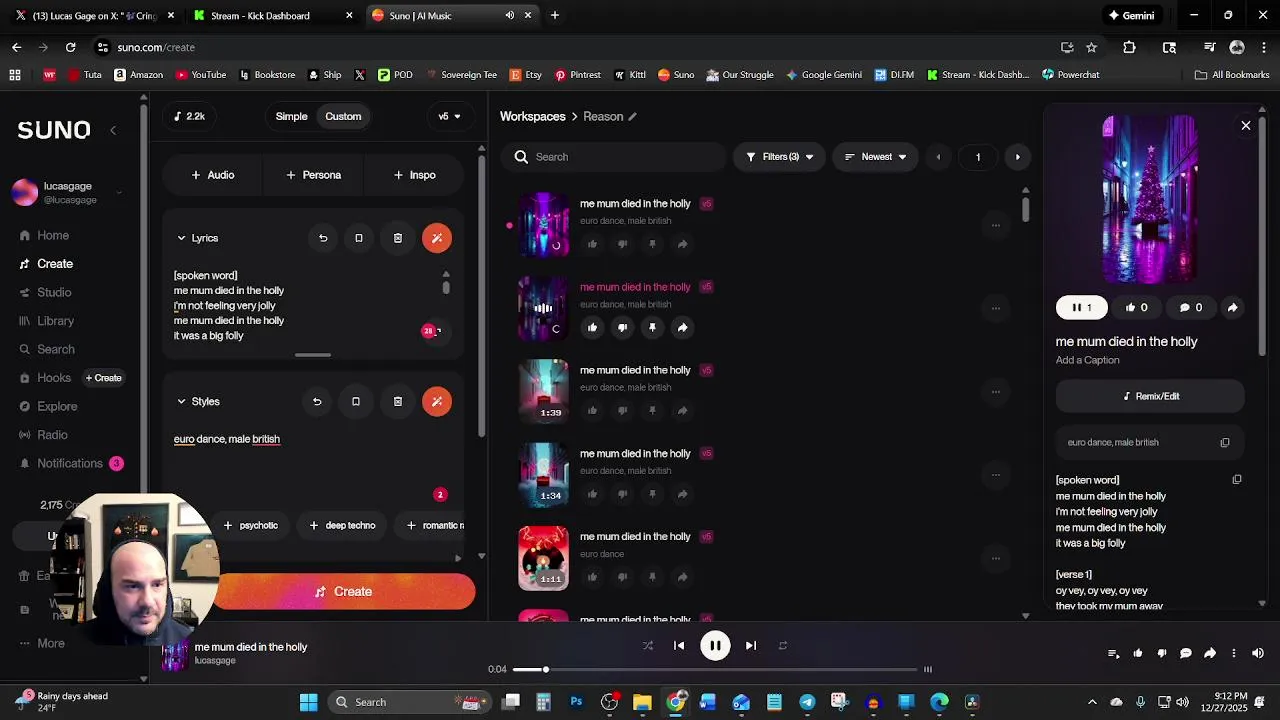Toggle shuffle in the player bar
The image size is (1280, 720).
[x=647, y=646]
